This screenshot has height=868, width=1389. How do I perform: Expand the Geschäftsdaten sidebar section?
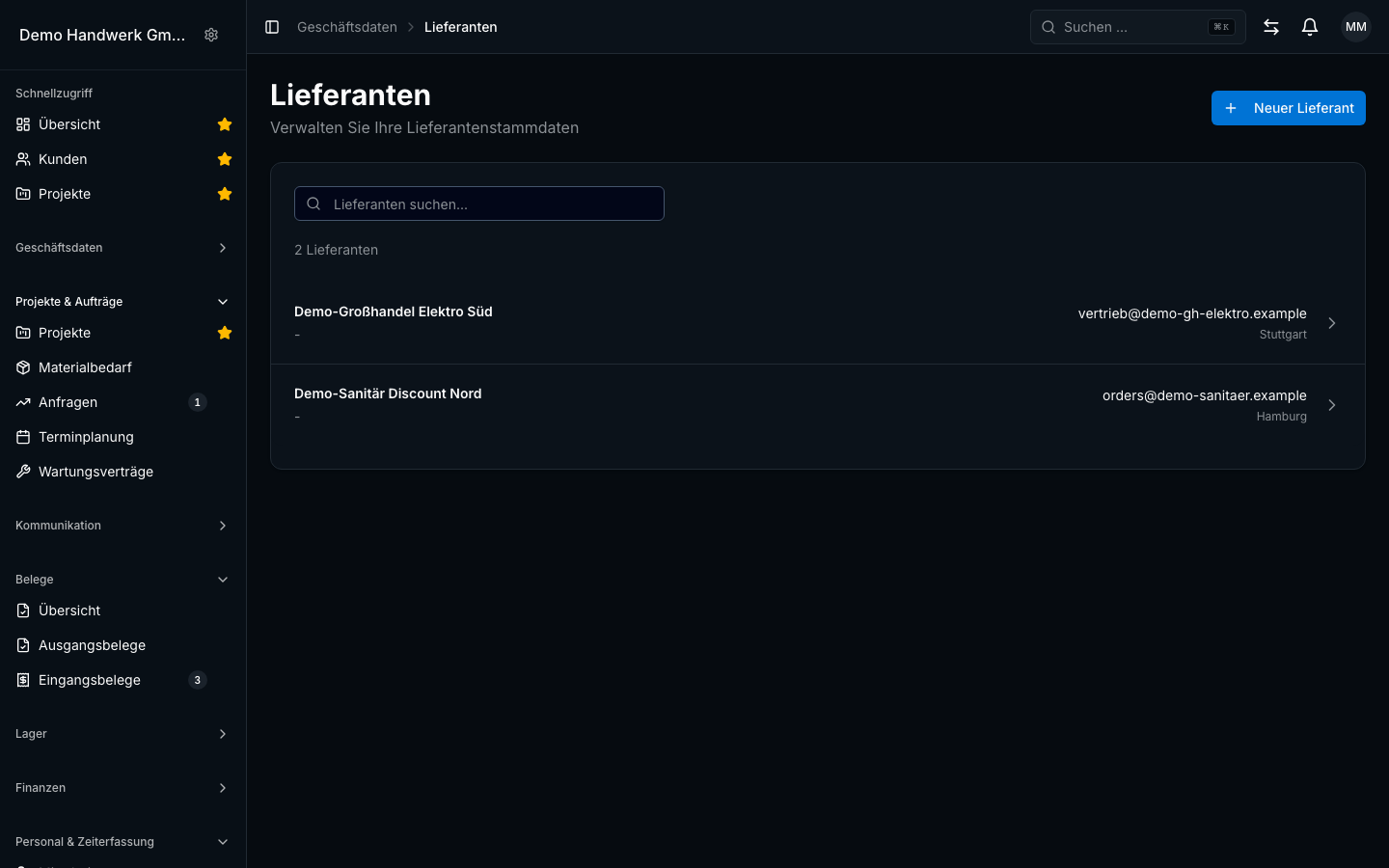[x=123, y=248]
